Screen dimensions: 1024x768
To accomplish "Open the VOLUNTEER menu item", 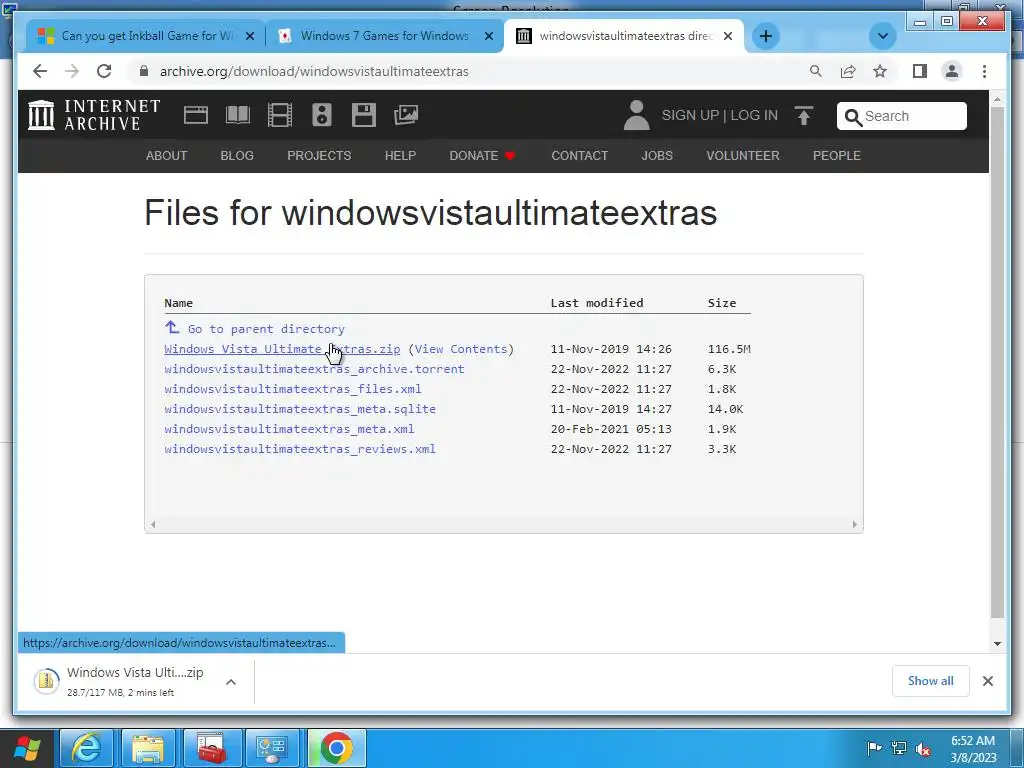I will pyautogui.click(x=743, y=155).
